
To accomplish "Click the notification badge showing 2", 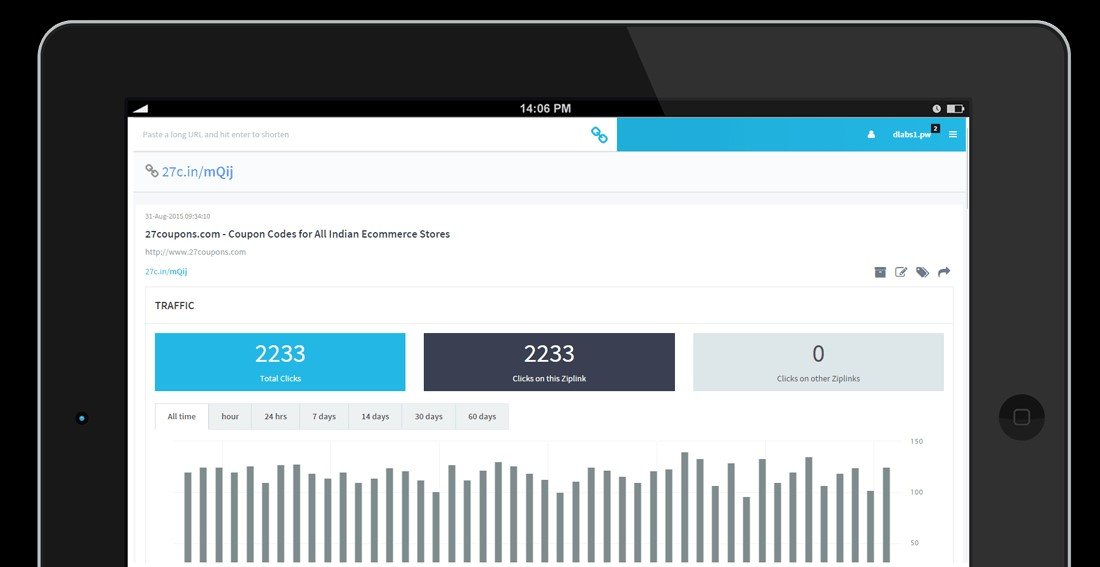I will (x=935, y=128).
